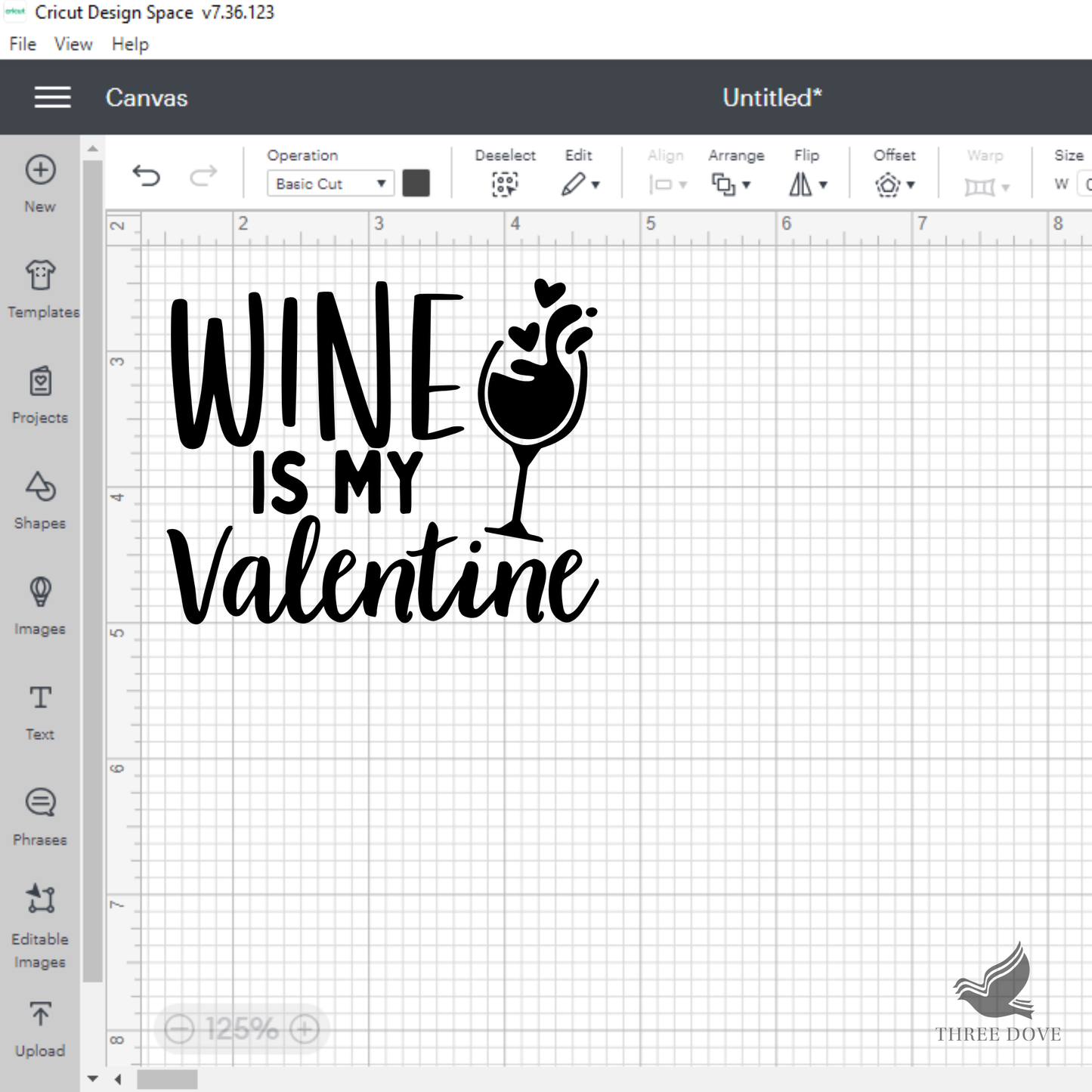Click the Edit pencil icon
Screen dimensions: 1092x1092
573,184
